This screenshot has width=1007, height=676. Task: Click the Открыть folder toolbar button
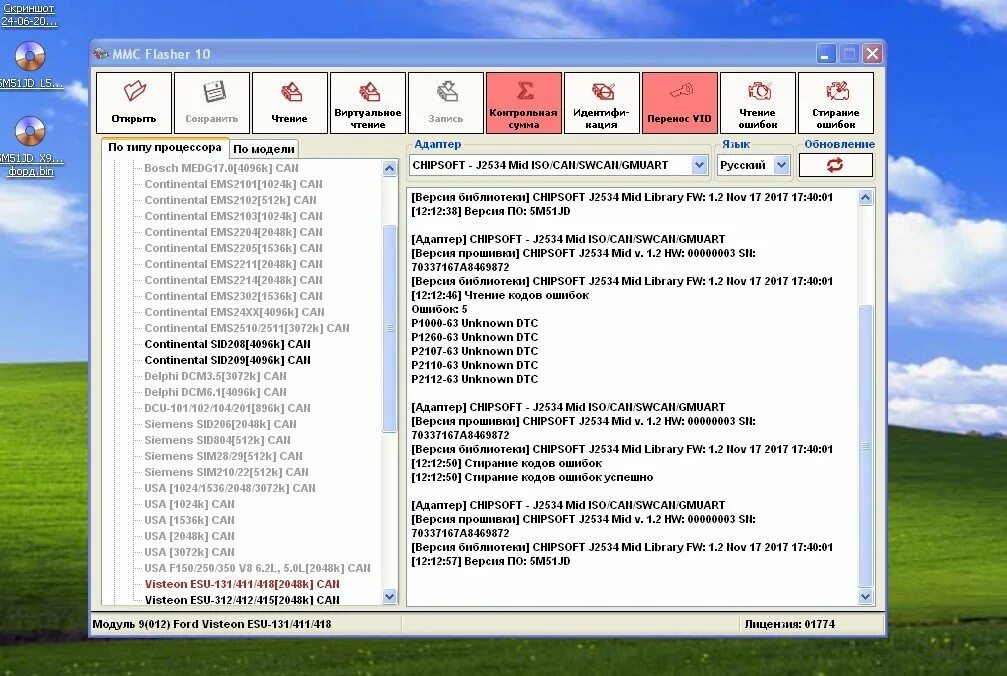coord(134,103)
